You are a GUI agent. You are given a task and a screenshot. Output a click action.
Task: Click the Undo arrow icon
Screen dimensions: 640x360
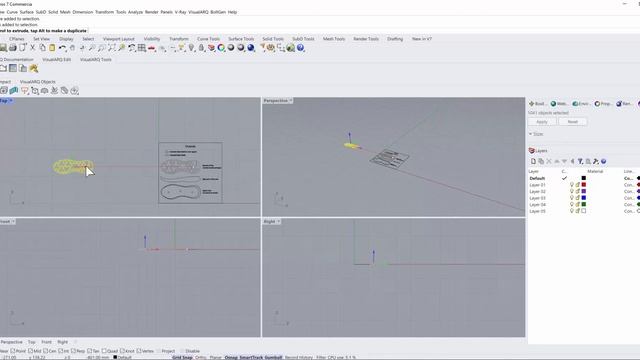62,48
